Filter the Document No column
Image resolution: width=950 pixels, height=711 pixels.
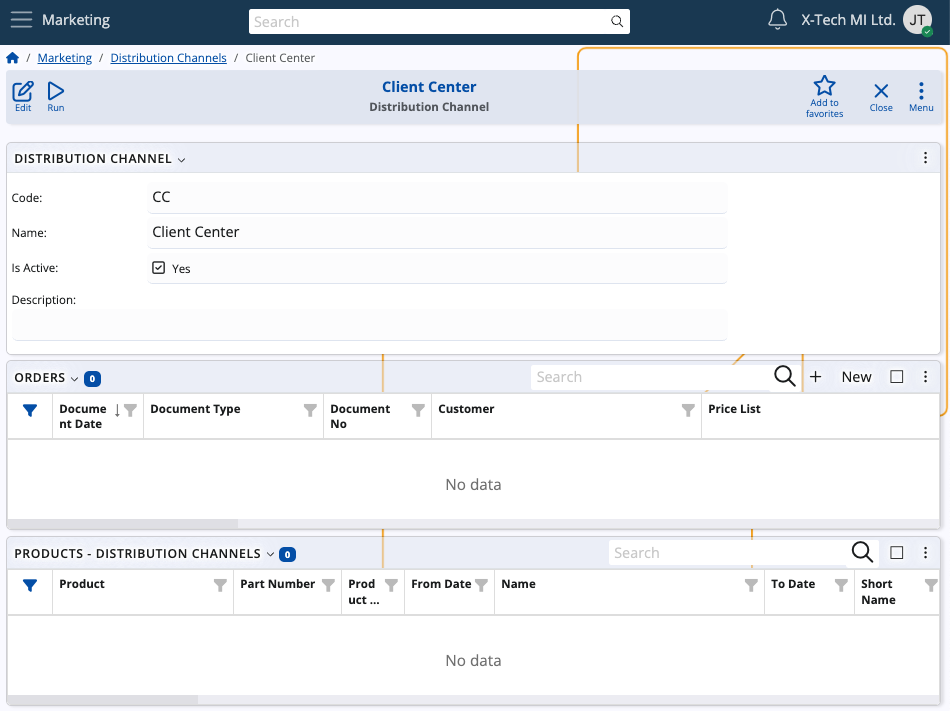point(418,410)
